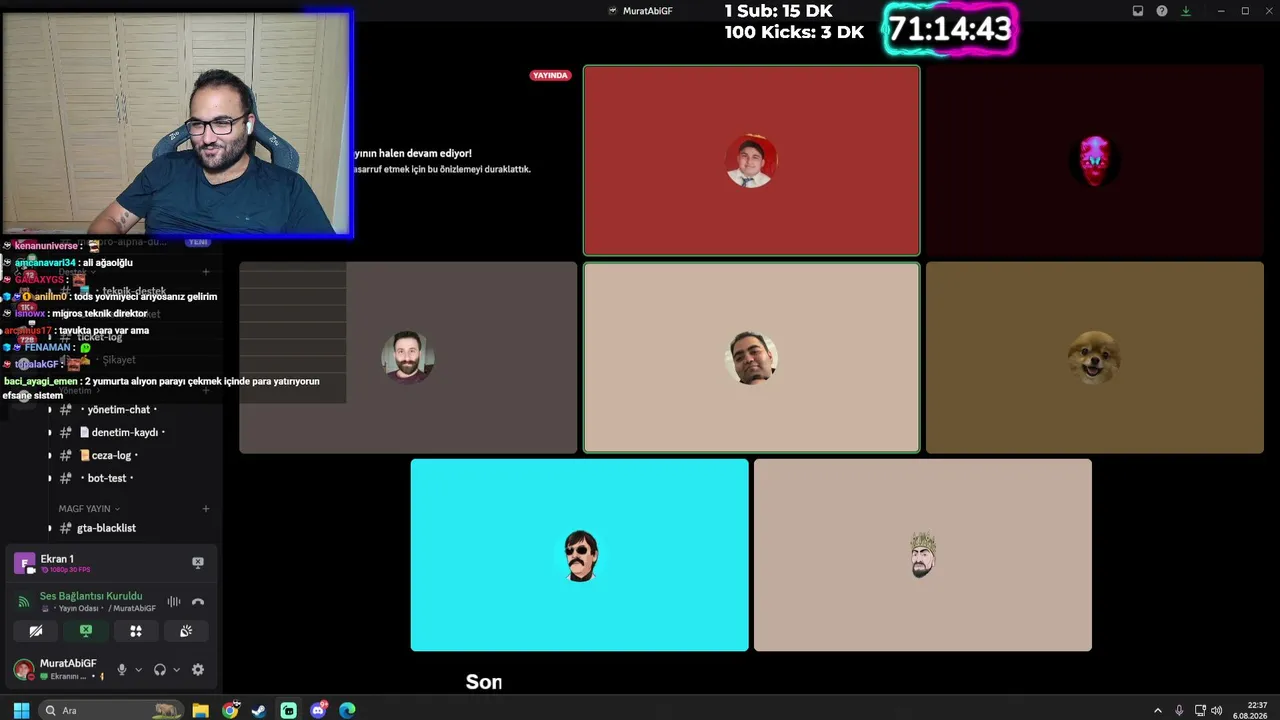Screen dimensions: 1280x720
Task: Toggle microphone mute for MuratAbiGF
Action: pyautogui.click(x=122, y=670)
